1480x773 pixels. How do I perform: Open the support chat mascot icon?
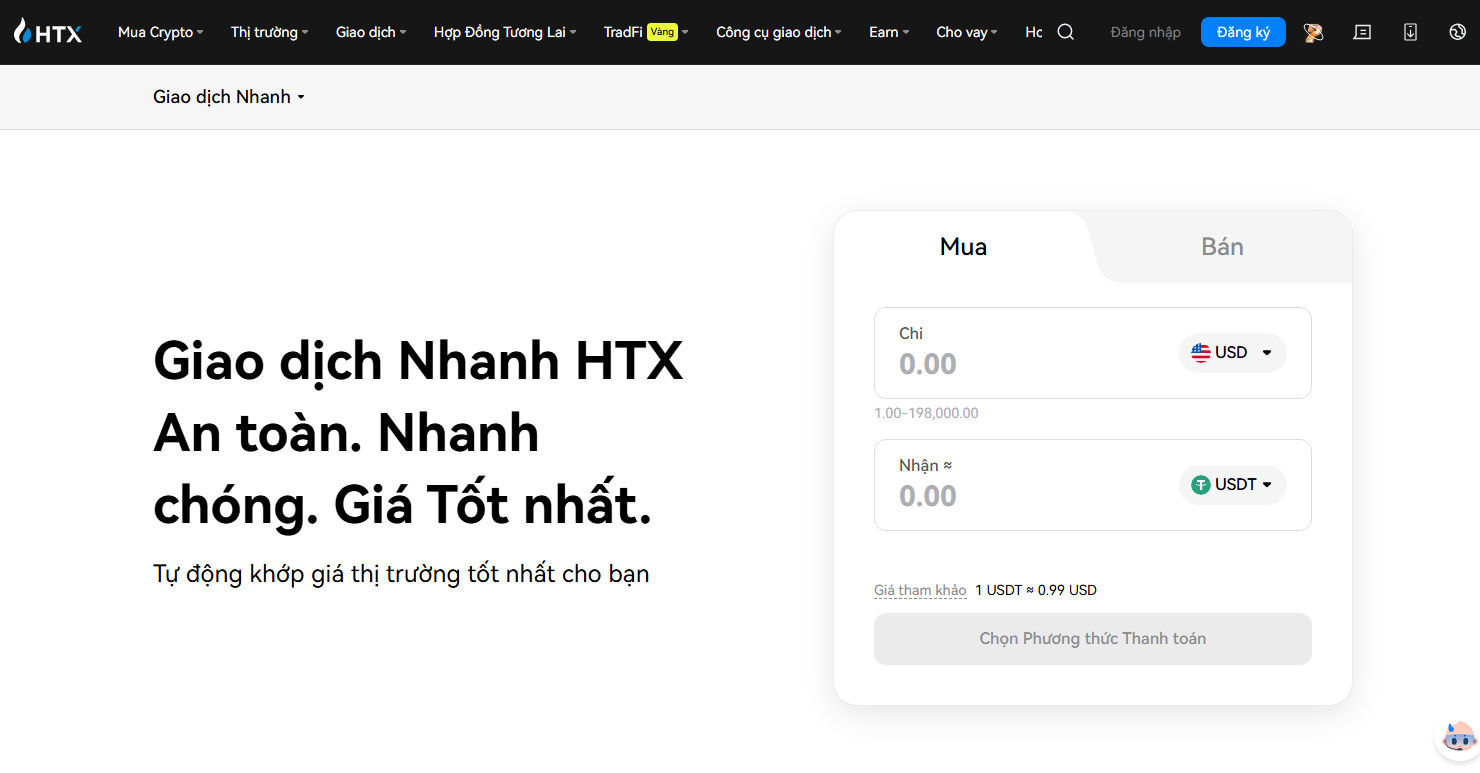click(1458, 739)
